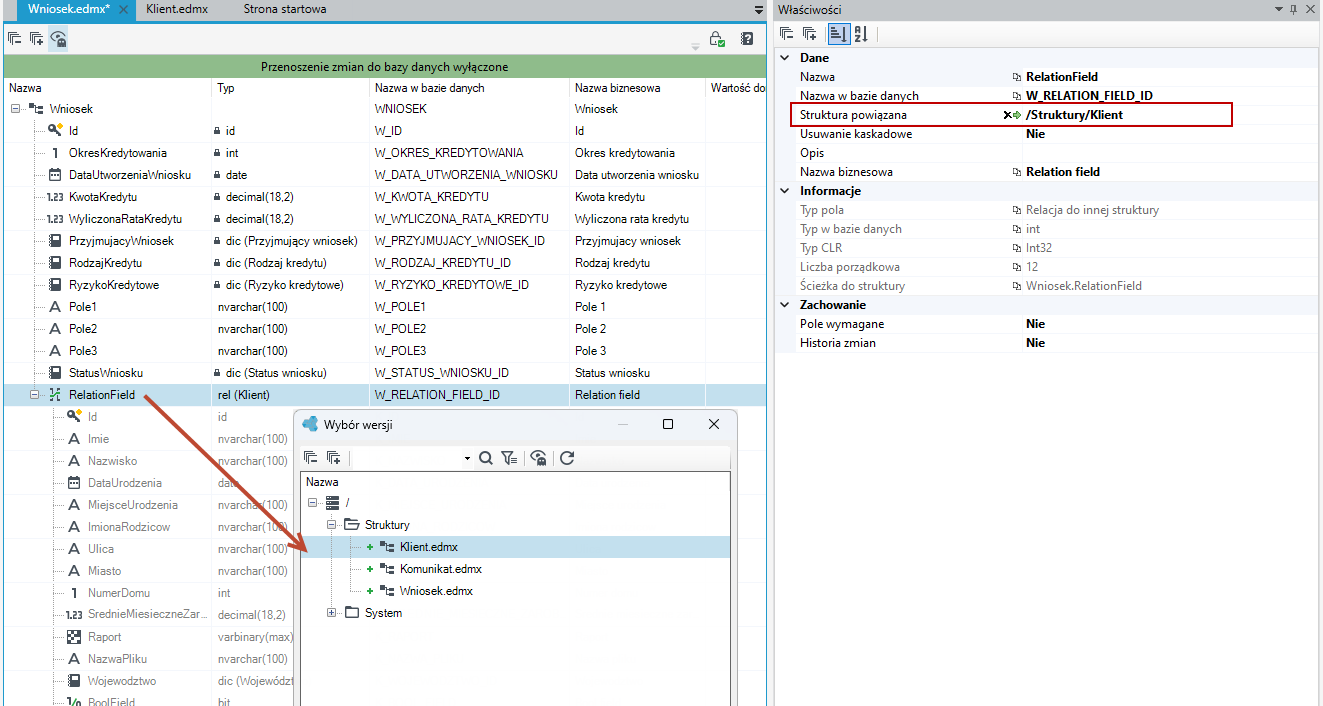Refresh the Wybór wersji tree
This screenshot has height=706, width=1323.
[567, 458]
